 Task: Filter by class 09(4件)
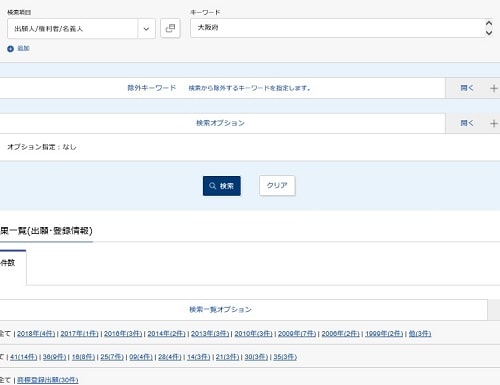[x=141, y=357]
